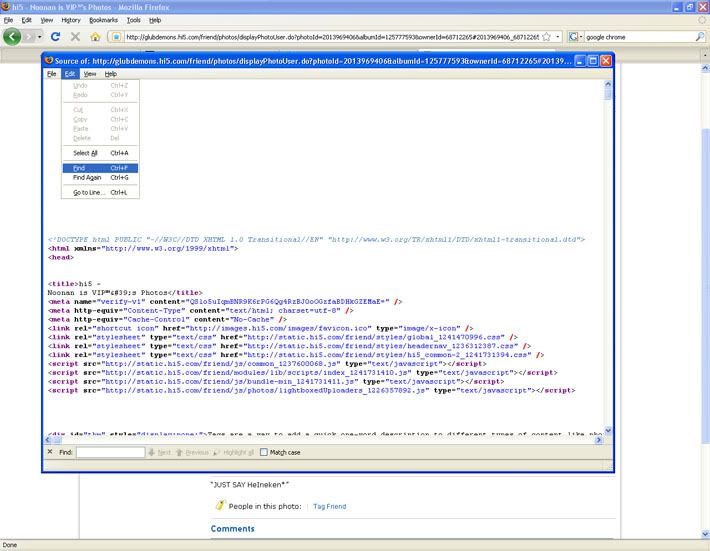
Task: Open File menu in source viewer window
Action: point(52,74)
